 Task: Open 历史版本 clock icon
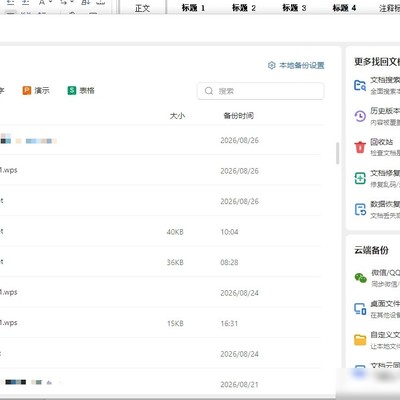[x=360, y=116]
